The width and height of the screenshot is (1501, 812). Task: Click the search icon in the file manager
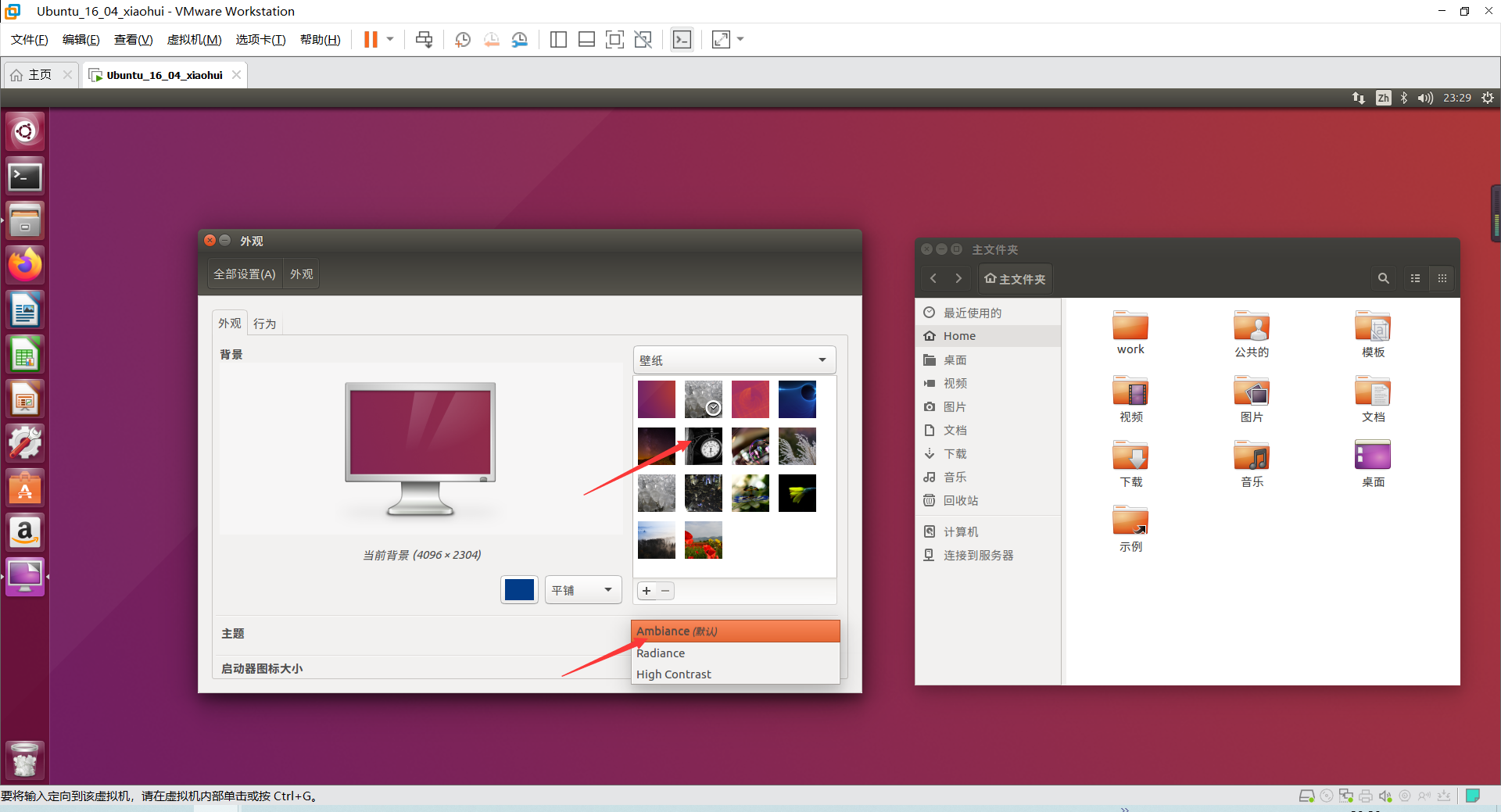pos(1383,278)
